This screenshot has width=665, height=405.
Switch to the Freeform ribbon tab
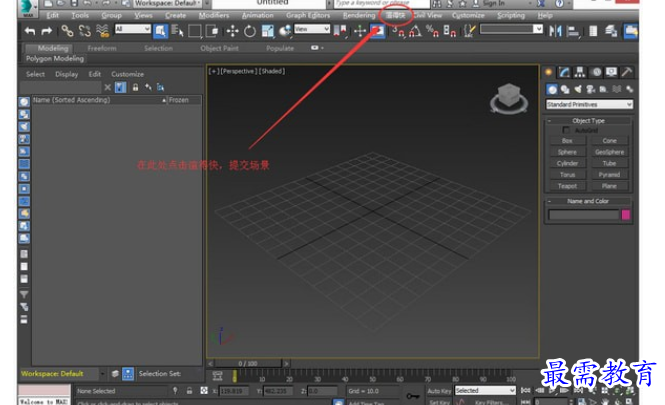coord(102,48)
